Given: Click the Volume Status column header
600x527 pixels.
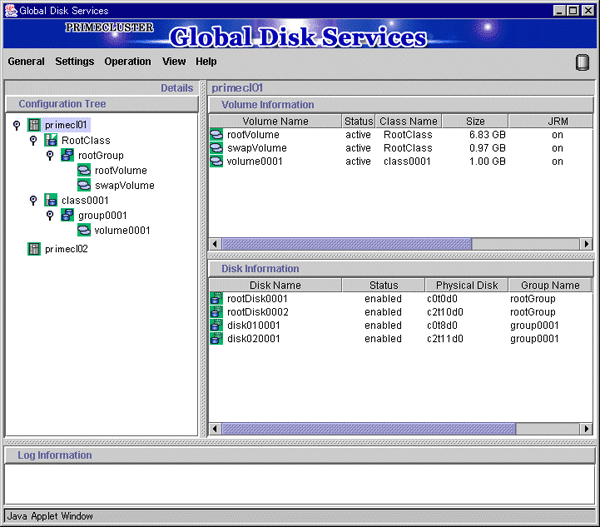Looking at the screenshot, I should click(x=358, y=121).
